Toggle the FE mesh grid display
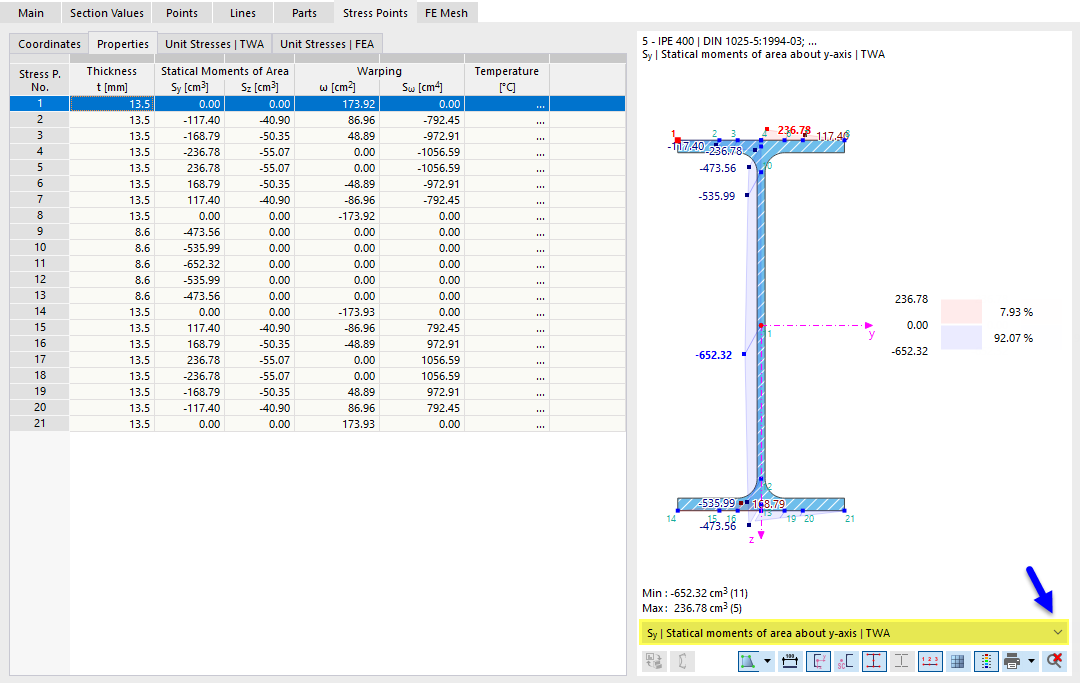Image resolution: width=1080 pixels, height=683 pixels. [958, 661]
